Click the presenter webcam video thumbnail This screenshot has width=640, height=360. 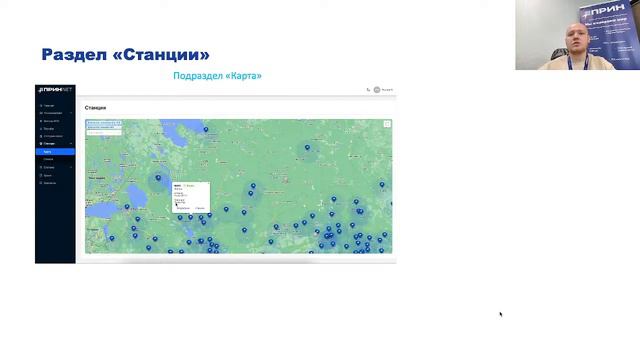(x=578, y=35)
